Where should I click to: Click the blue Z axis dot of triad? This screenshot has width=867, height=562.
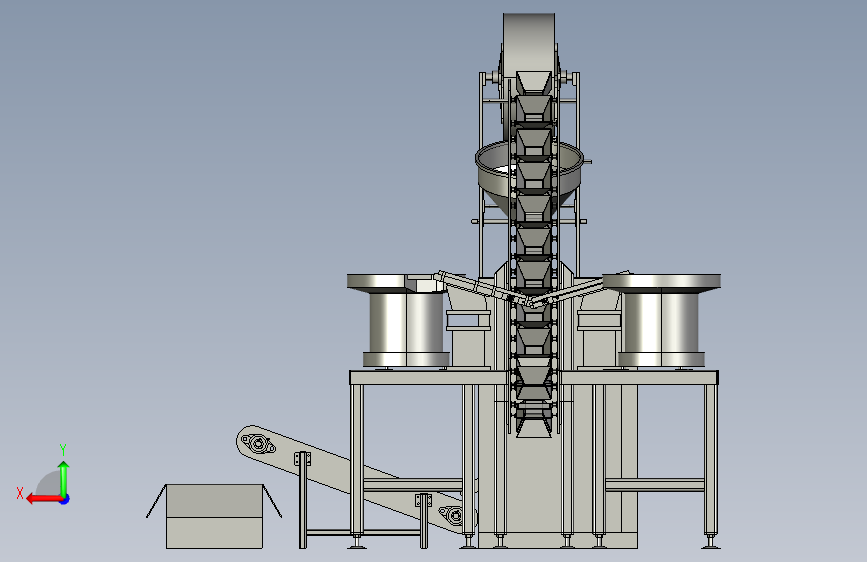click(65, 499)
